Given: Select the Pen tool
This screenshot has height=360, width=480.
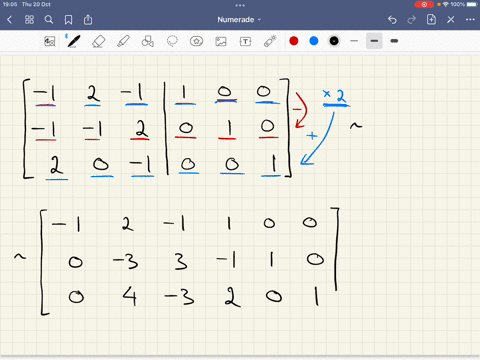Looking at the screenshot, I should tap(73, 41).
